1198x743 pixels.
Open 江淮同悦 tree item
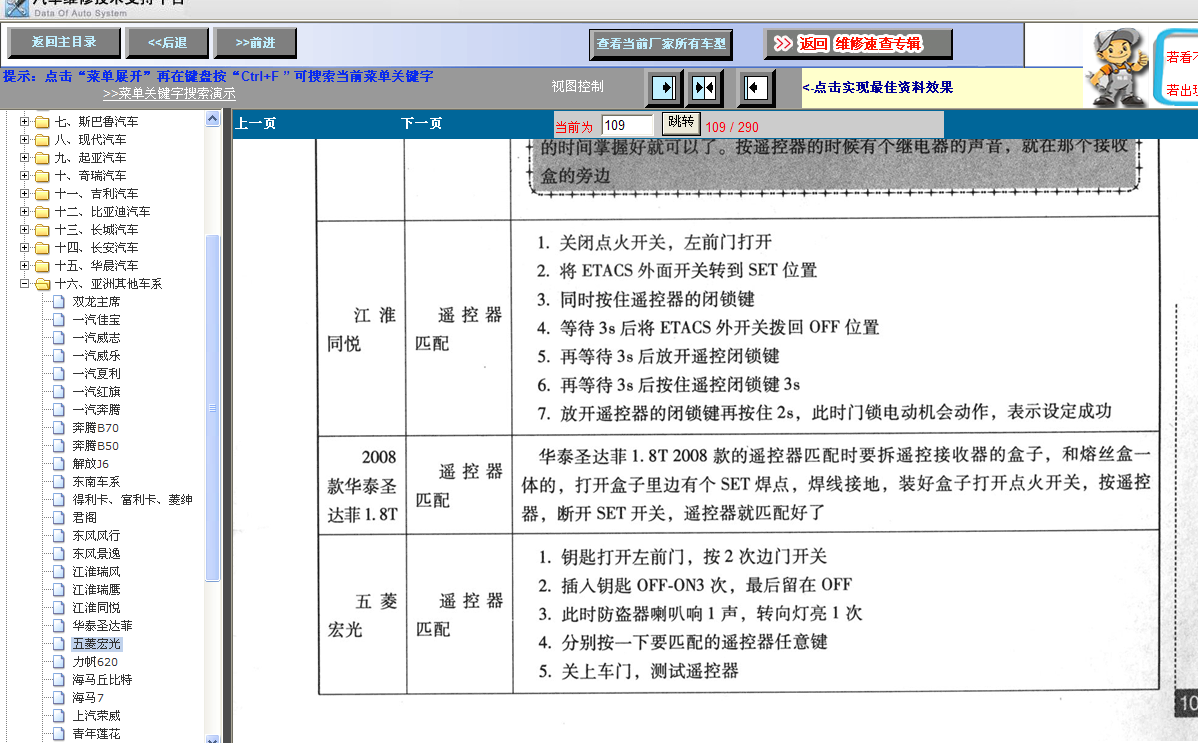(96, 608)
